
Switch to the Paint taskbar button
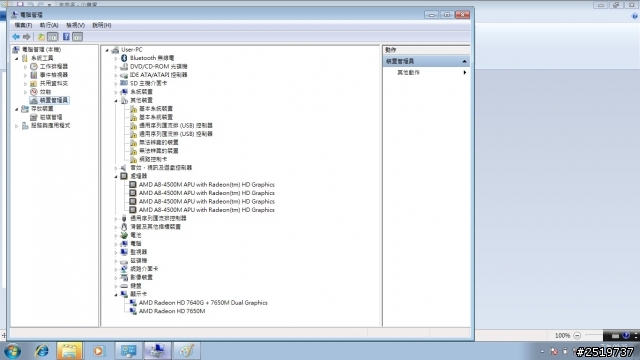click(x=187, y=351)
